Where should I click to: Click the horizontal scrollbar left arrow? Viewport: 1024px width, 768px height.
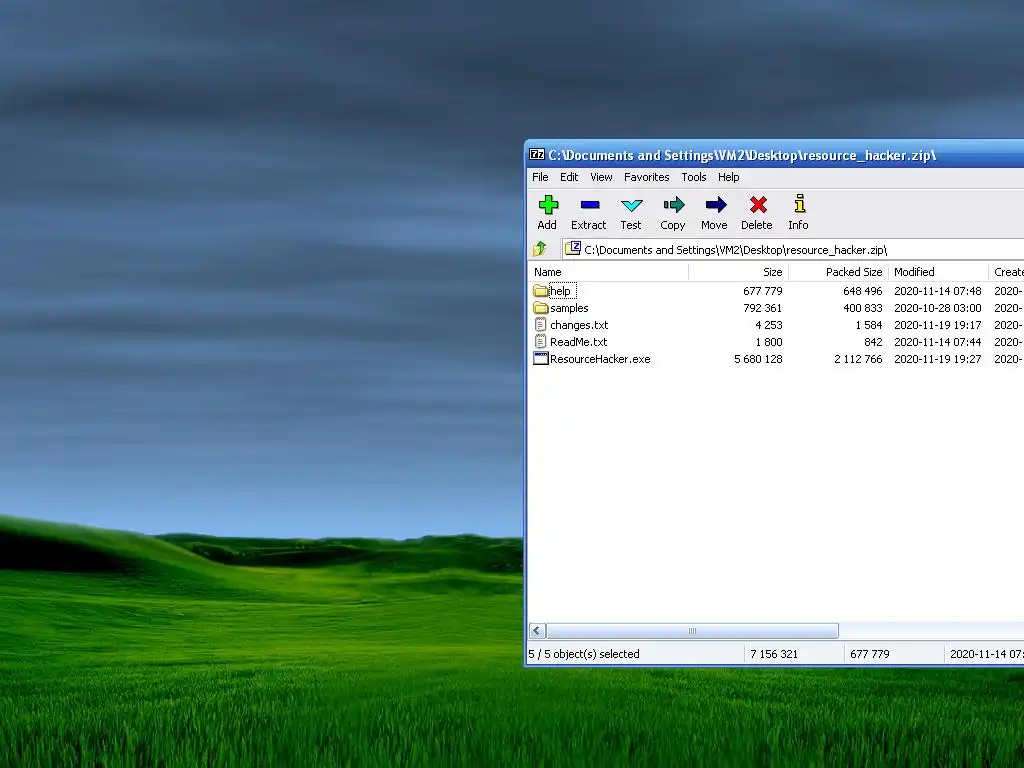[537, 631]
